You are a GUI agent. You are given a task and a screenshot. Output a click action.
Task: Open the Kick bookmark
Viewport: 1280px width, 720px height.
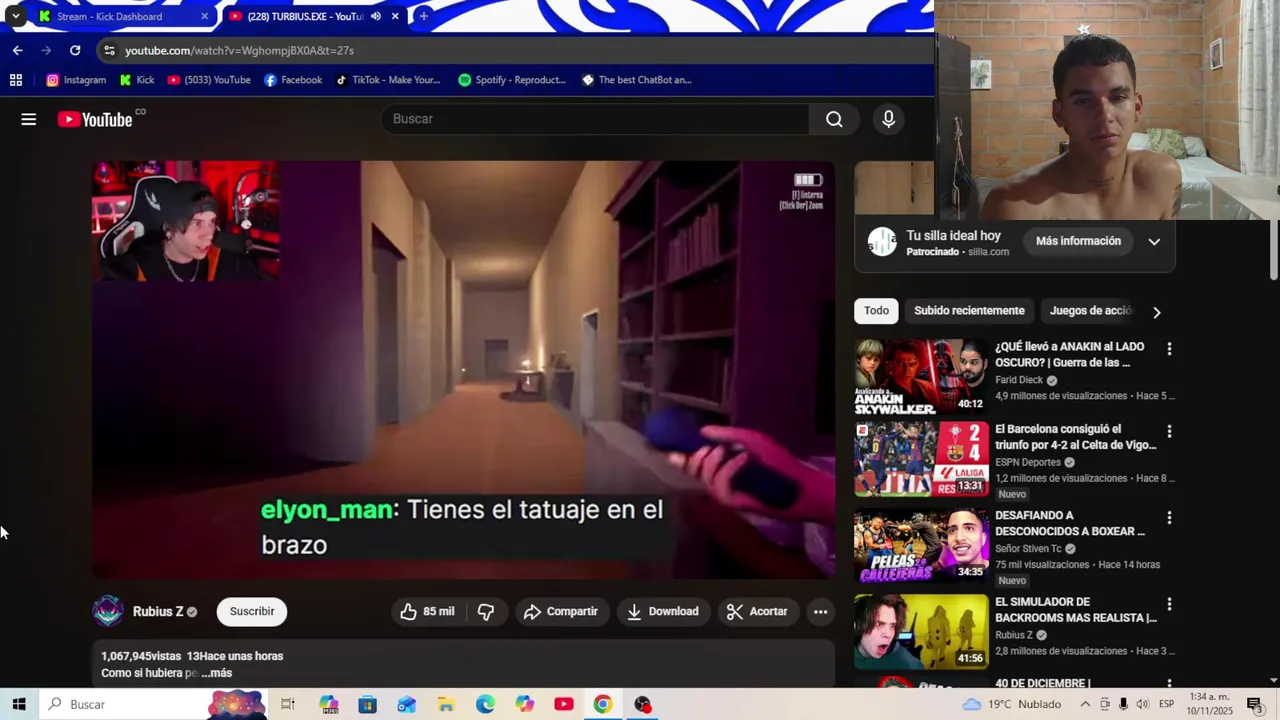tap(137, 80)
